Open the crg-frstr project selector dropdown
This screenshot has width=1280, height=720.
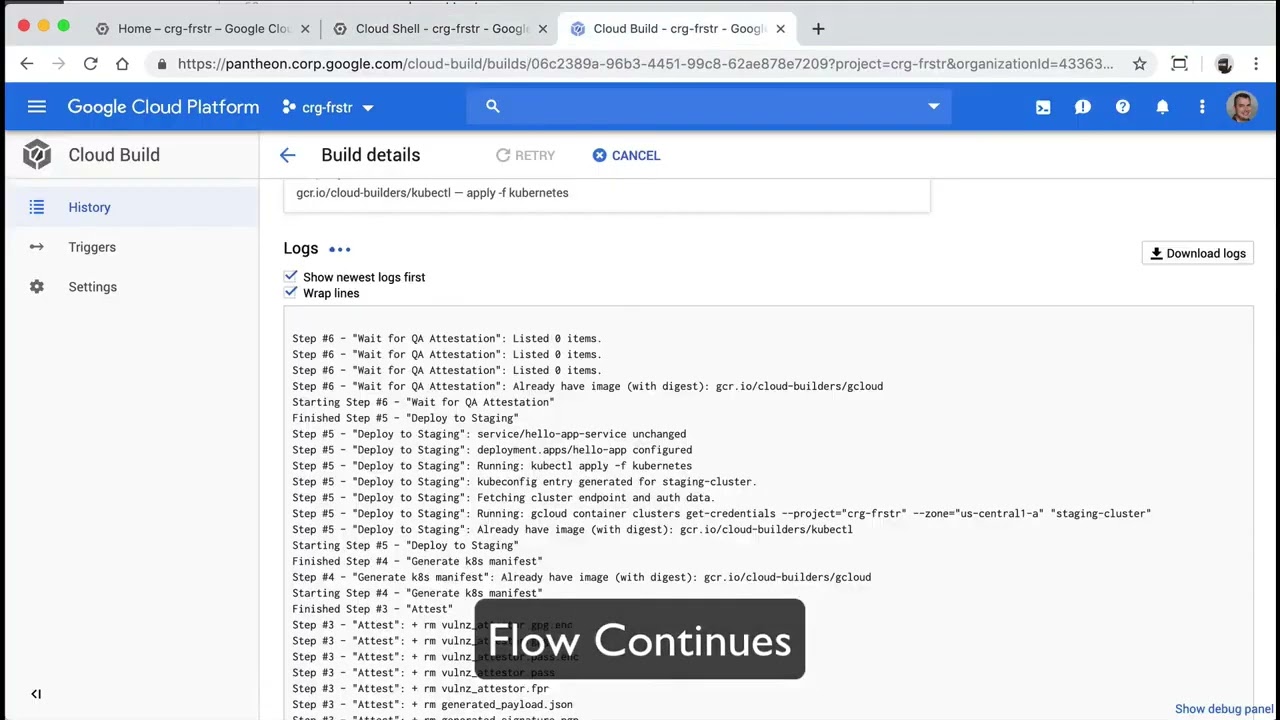(x=328, y=107)
